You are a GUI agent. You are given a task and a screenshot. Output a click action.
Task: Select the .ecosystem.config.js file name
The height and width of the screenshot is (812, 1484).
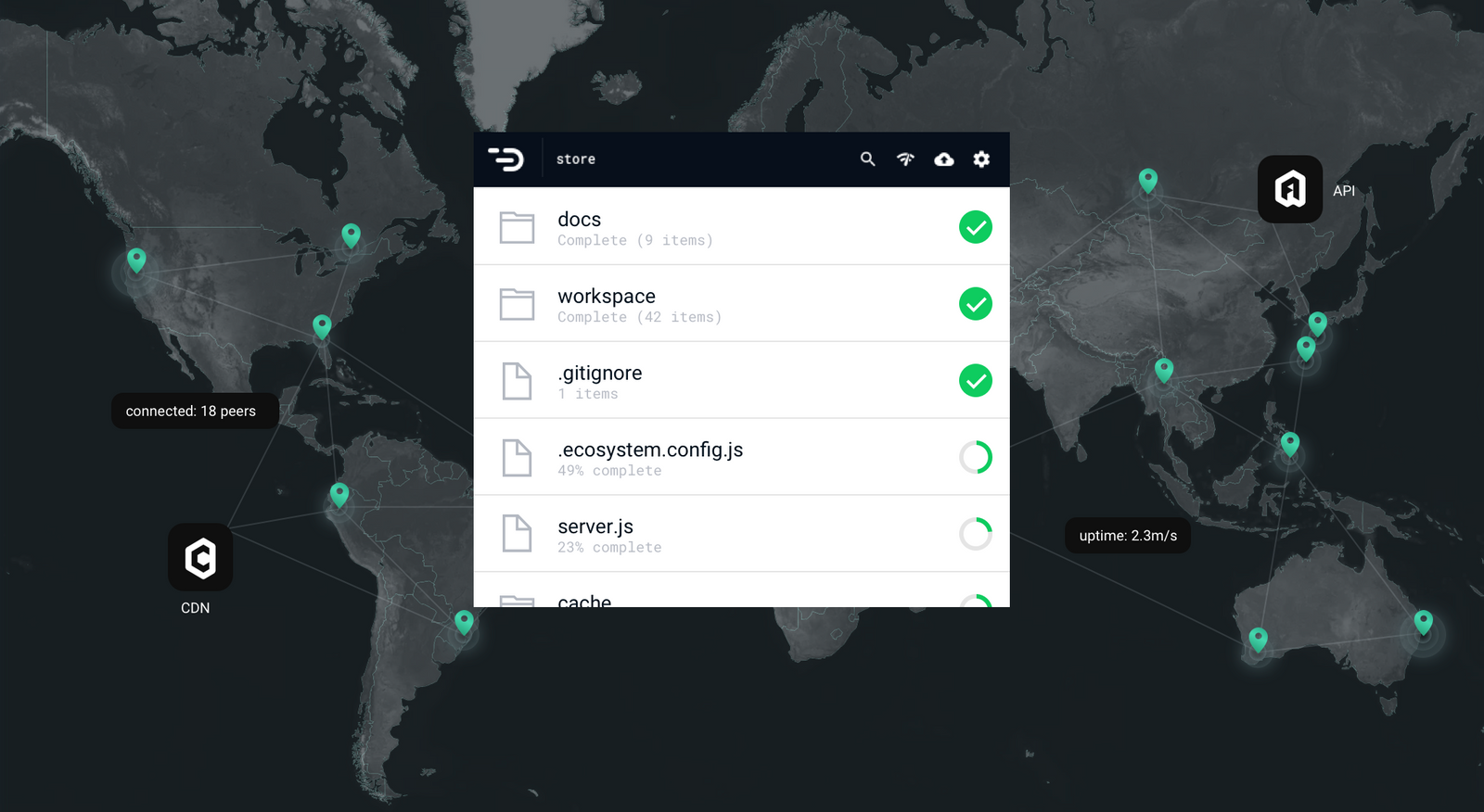(650, 450)
